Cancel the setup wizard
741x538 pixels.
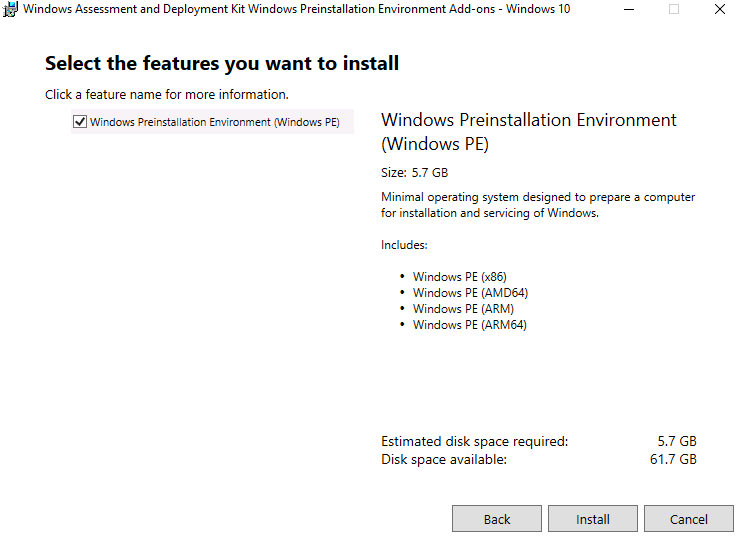point(689,519)
